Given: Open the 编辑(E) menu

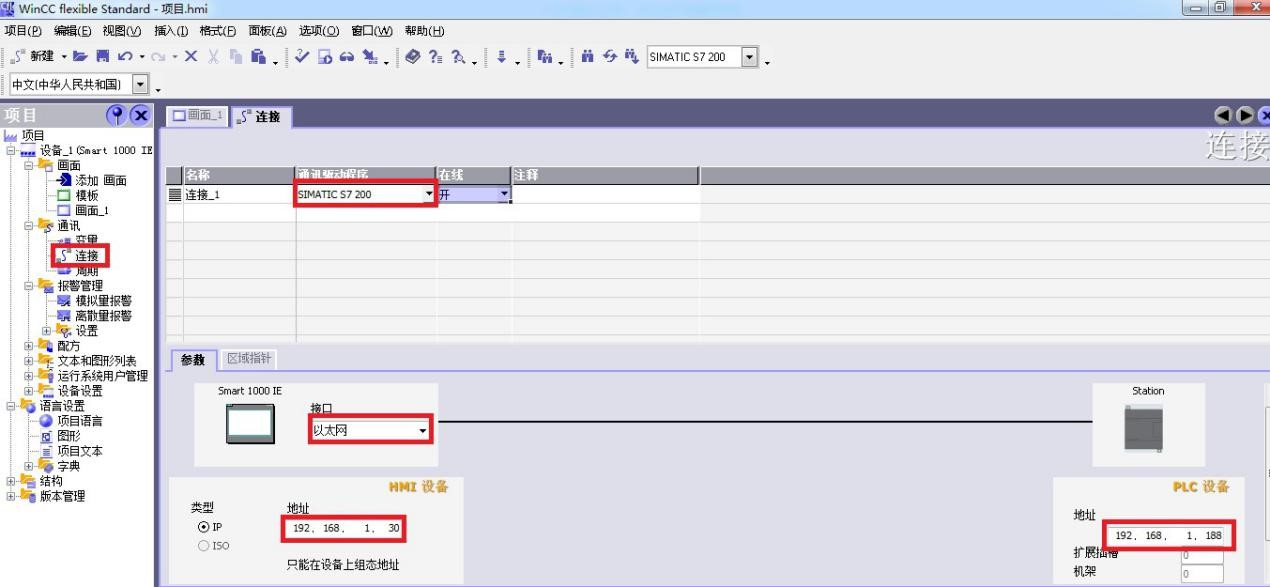Looking at the screenshot, I should pos(72,31).
